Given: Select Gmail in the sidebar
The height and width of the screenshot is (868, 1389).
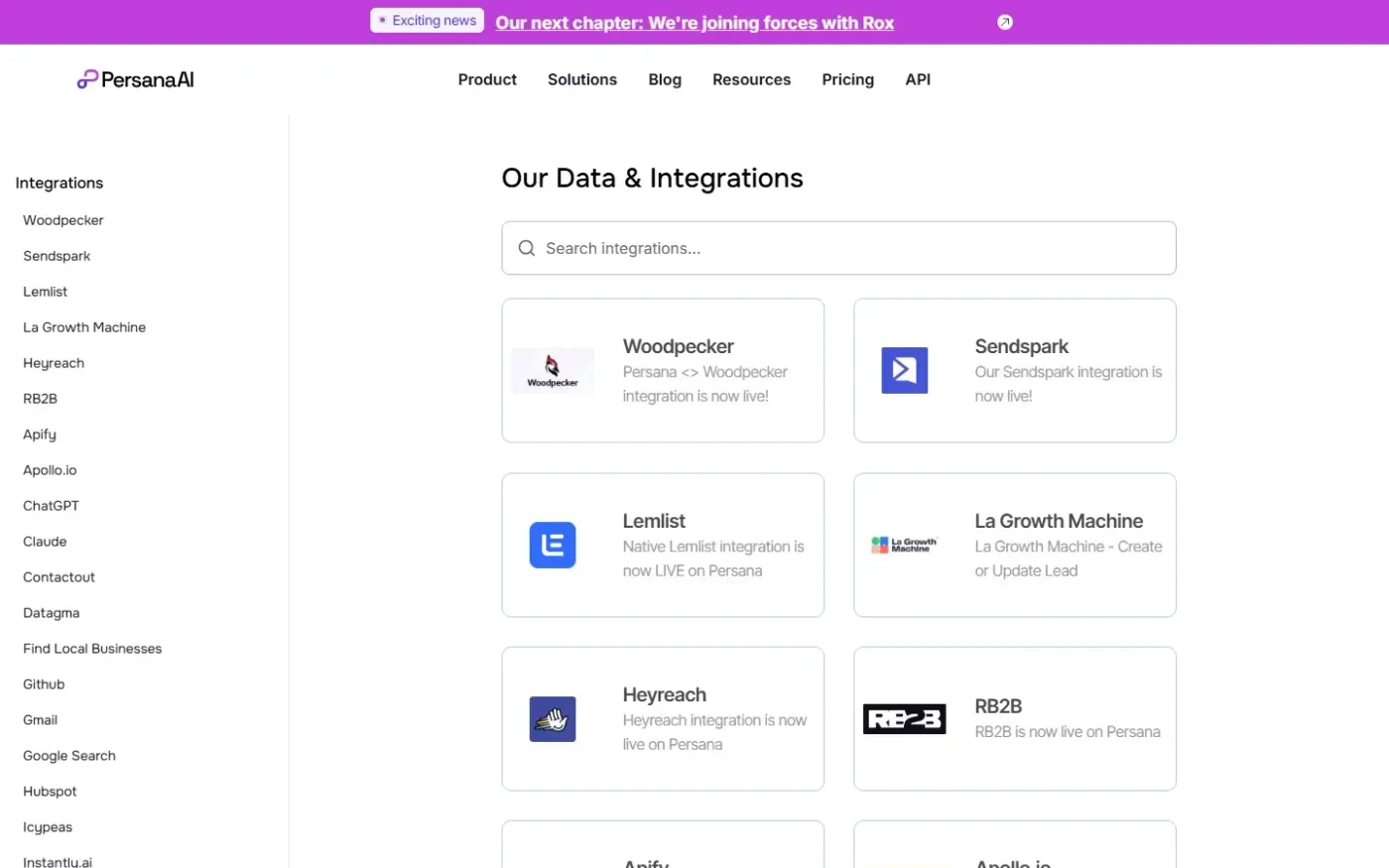Looking at the screenshot, I should 41,720.
